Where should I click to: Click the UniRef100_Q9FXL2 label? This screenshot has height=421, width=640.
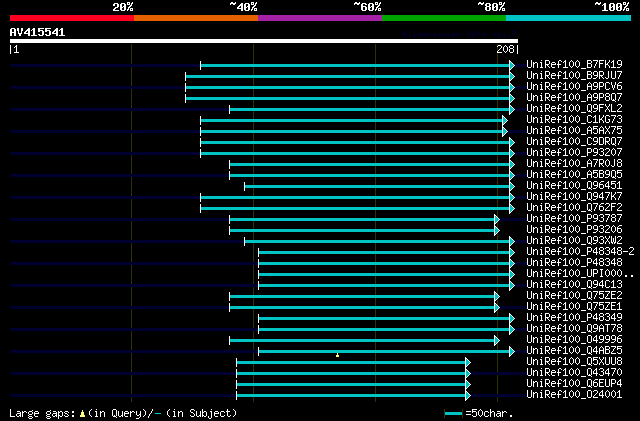574,109
